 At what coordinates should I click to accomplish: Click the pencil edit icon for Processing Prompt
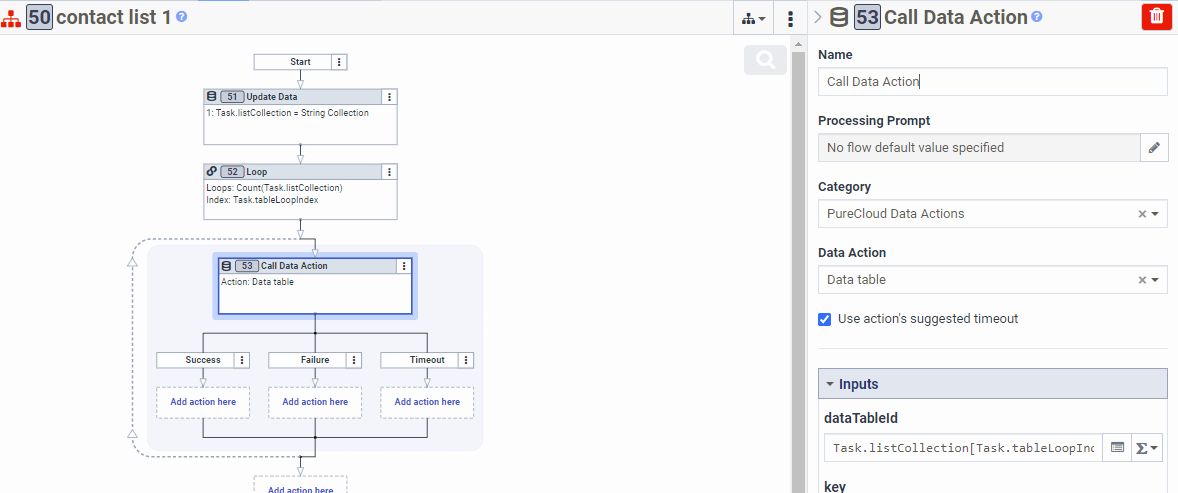pyautogui.click(x=1154, y=148)
